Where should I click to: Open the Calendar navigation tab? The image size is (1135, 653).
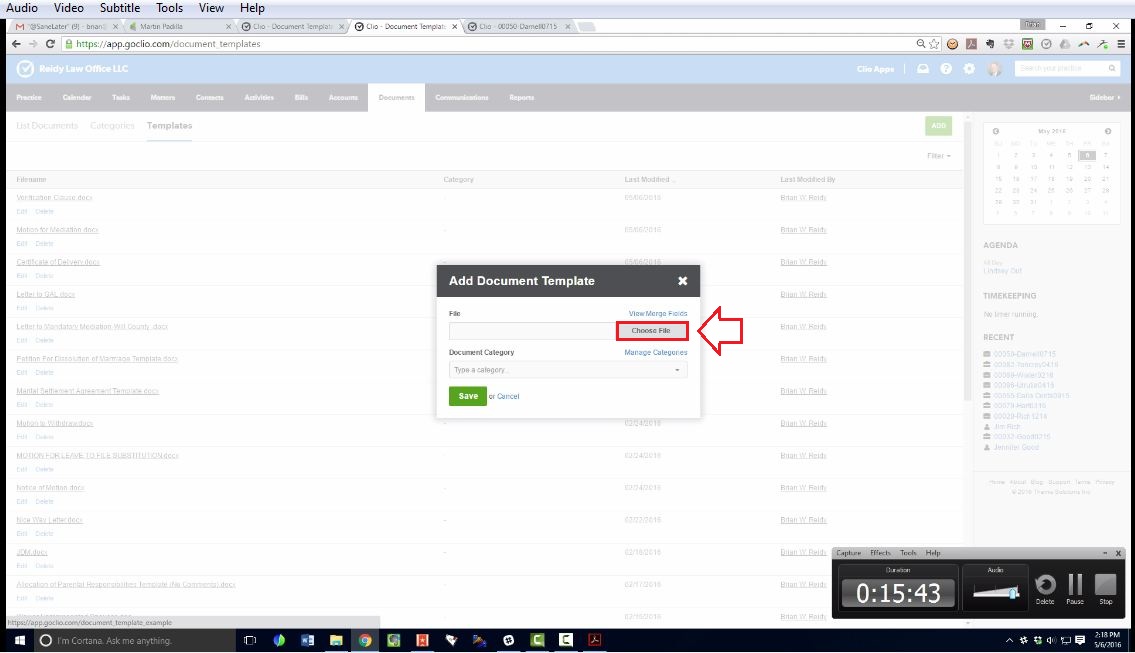(x=77, y=98)
